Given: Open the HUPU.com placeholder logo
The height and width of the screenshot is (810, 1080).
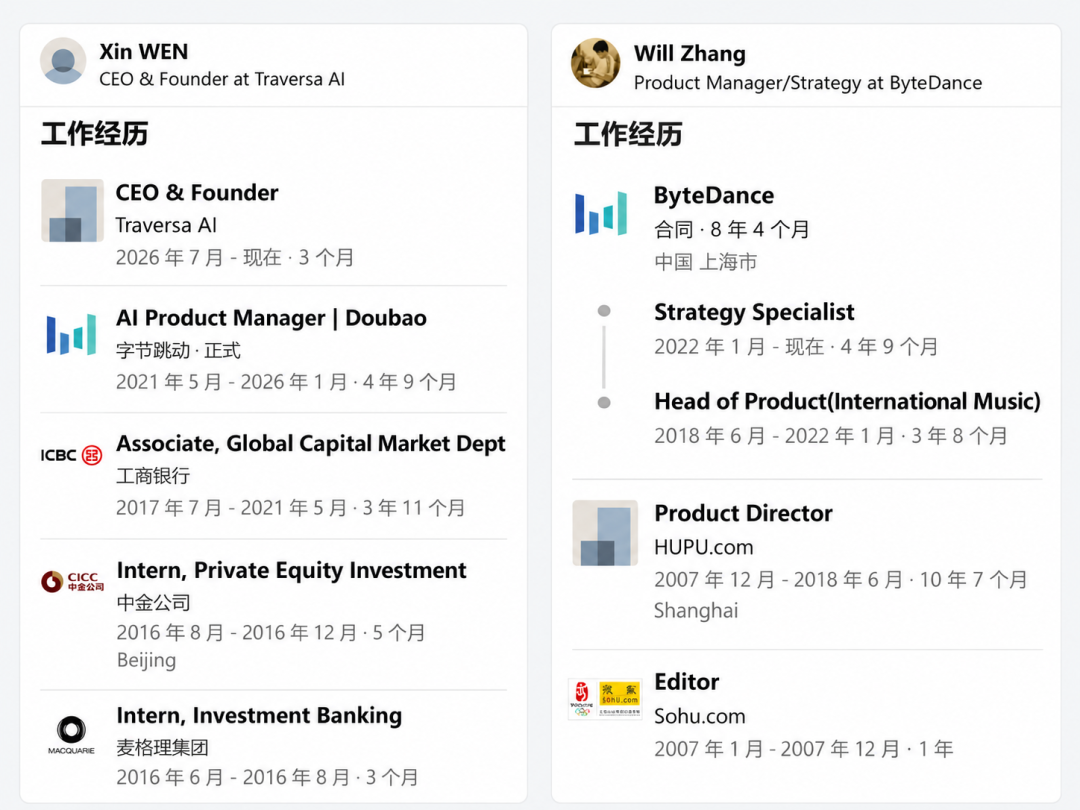Looking at the screenshot, I should (605, 533).
